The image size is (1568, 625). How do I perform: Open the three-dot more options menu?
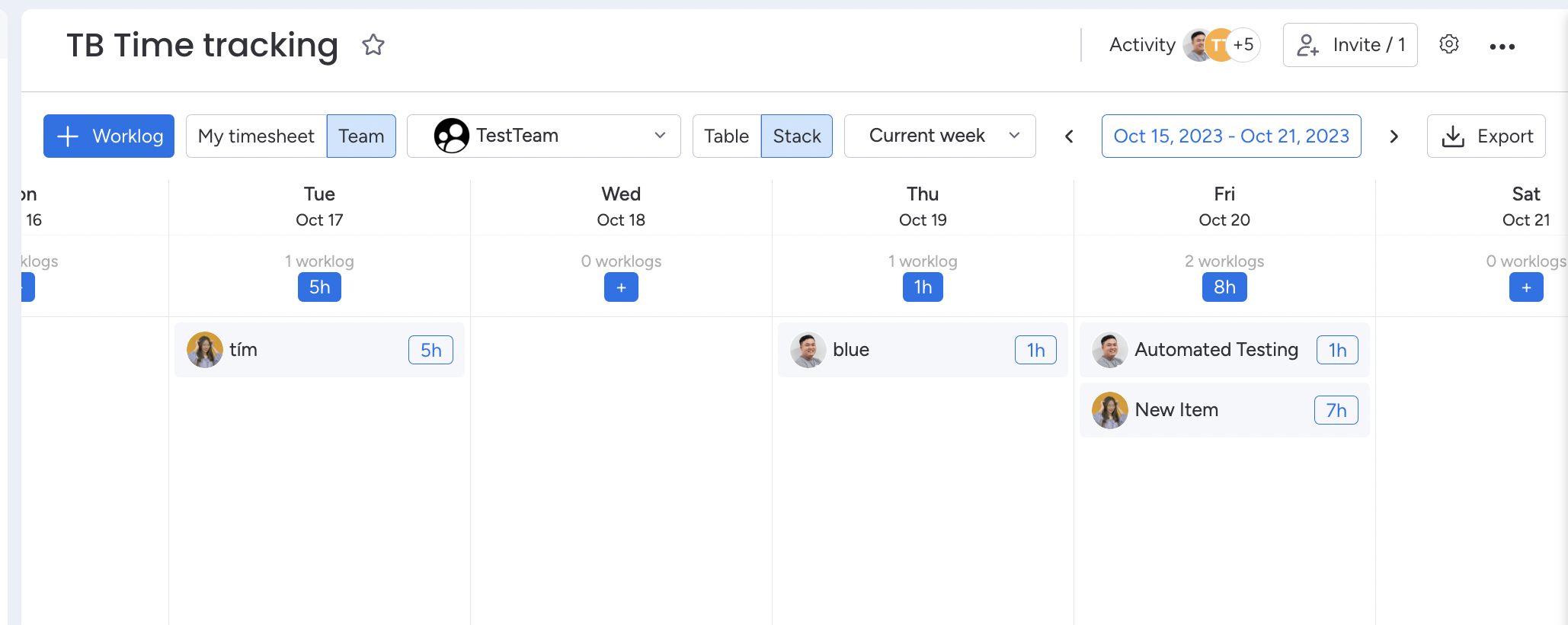pyautogui.click(x=1502, y=46)
